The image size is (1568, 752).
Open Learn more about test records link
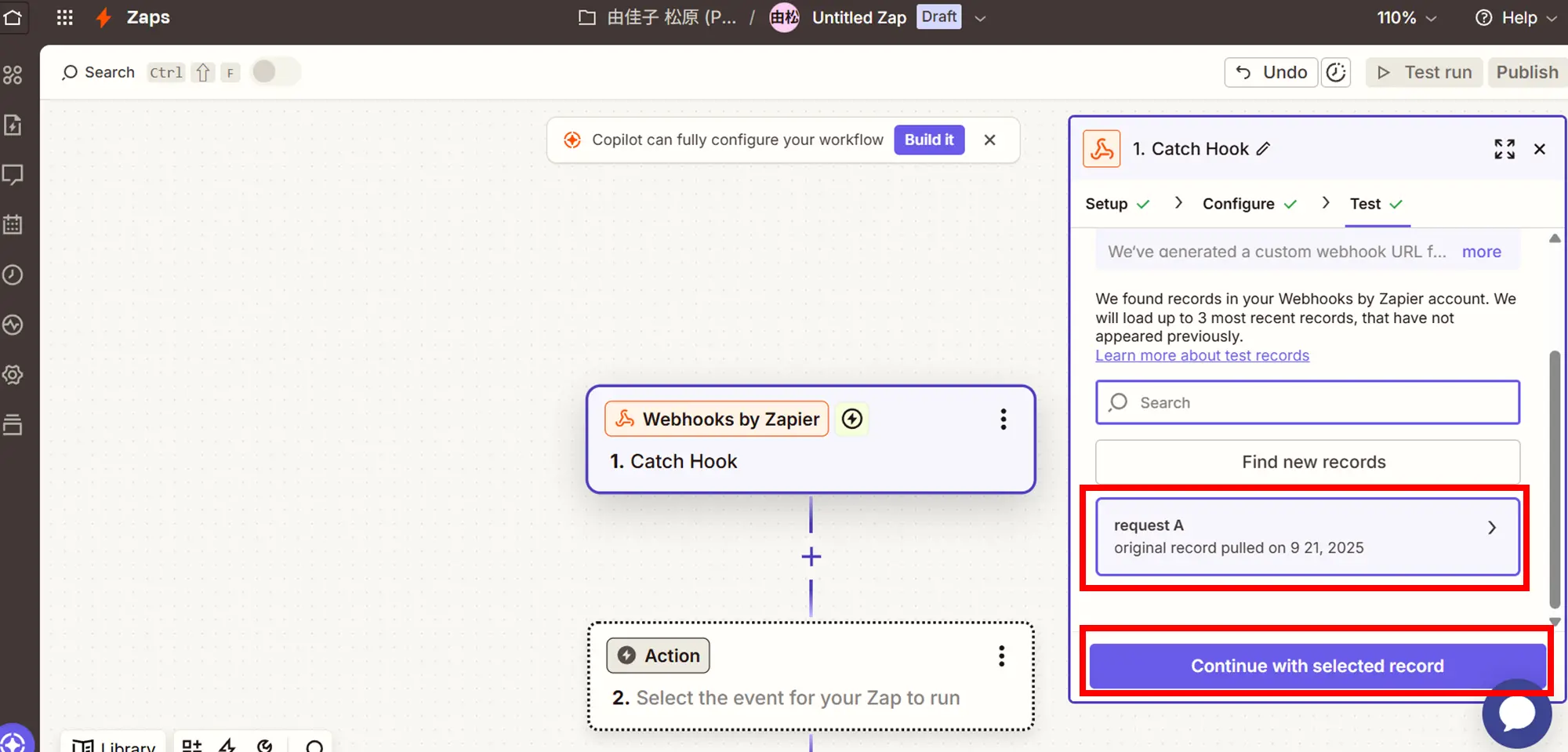point(1202,355)
